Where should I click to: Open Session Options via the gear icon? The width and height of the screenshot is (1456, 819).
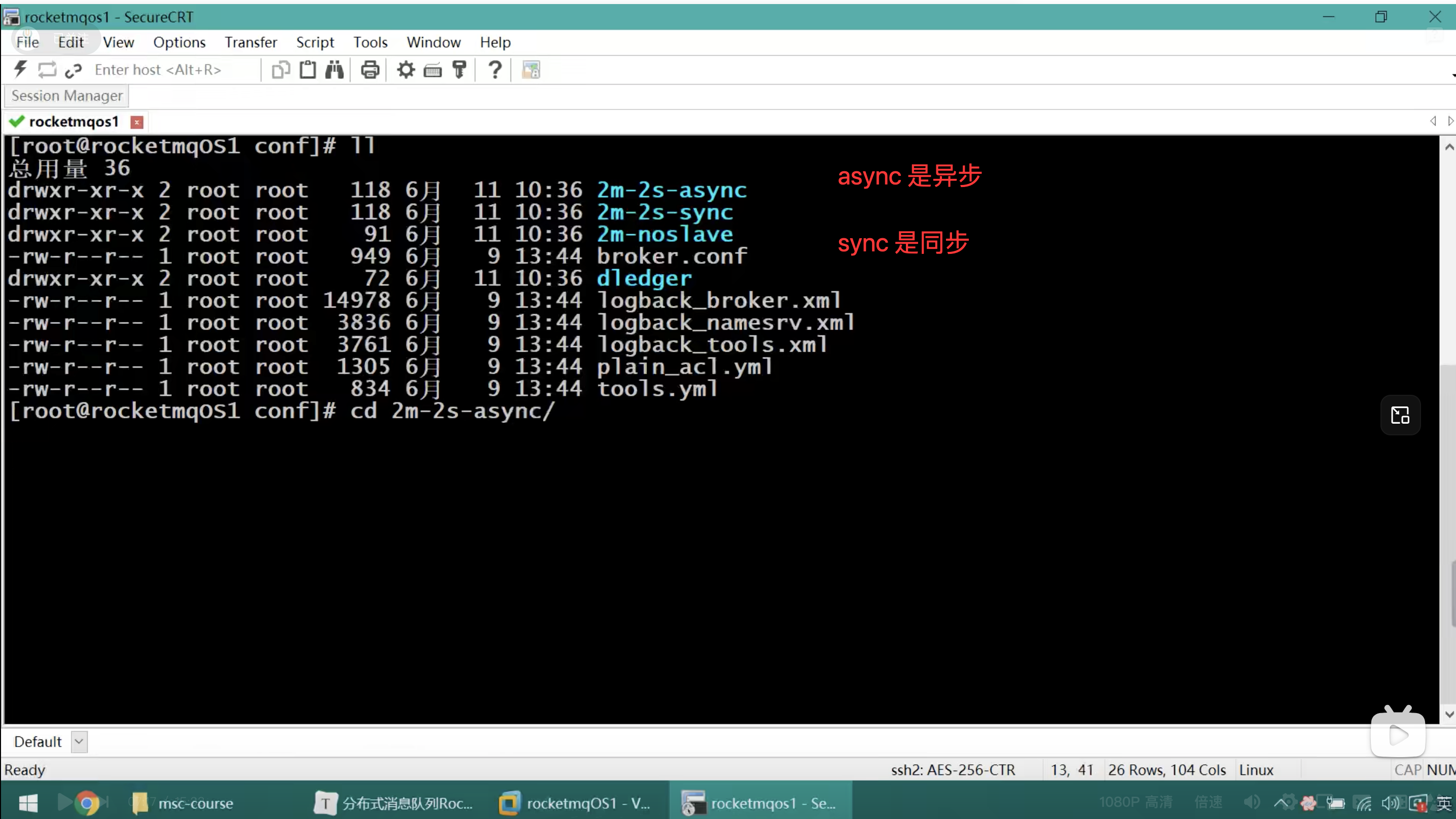click(406, 69)
